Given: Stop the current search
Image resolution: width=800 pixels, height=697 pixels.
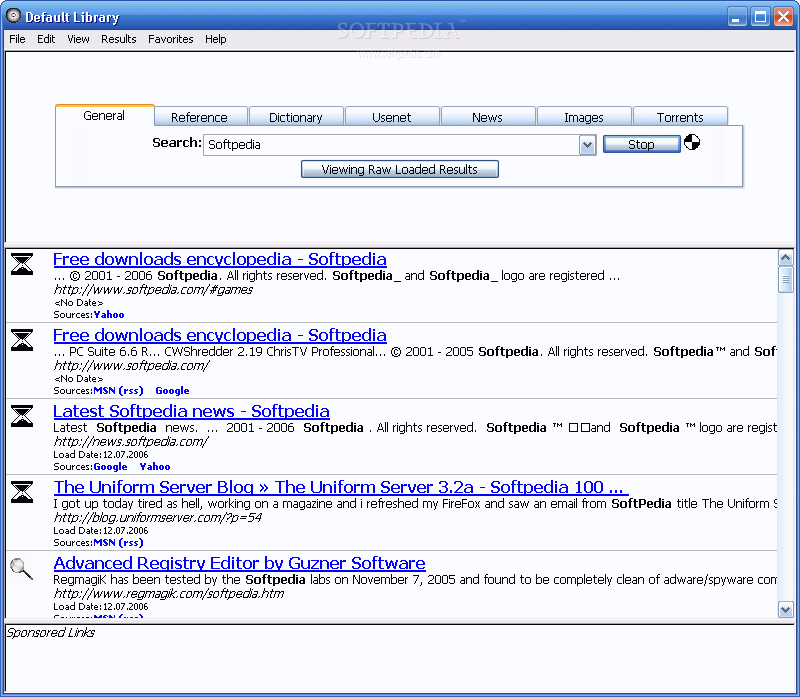Looking at the screenshot, I should tap(641, 144).
